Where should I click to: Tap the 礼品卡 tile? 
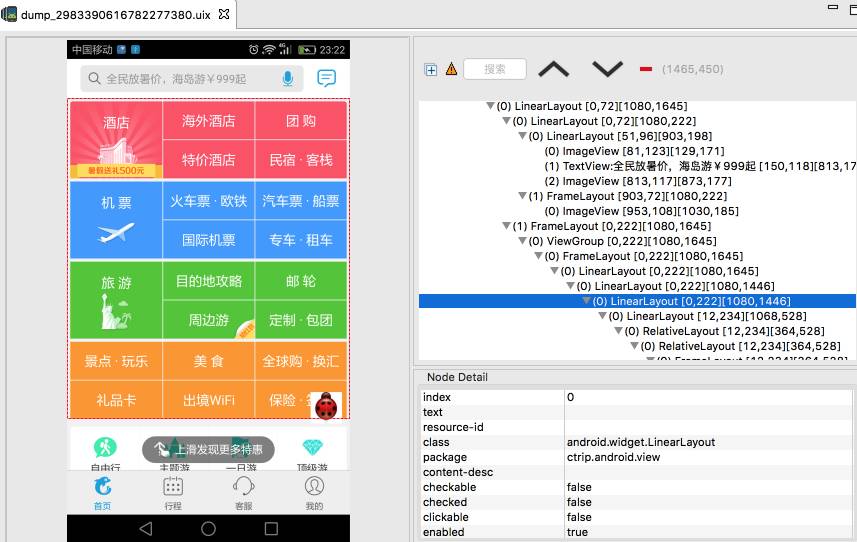[x=116, y=400]
